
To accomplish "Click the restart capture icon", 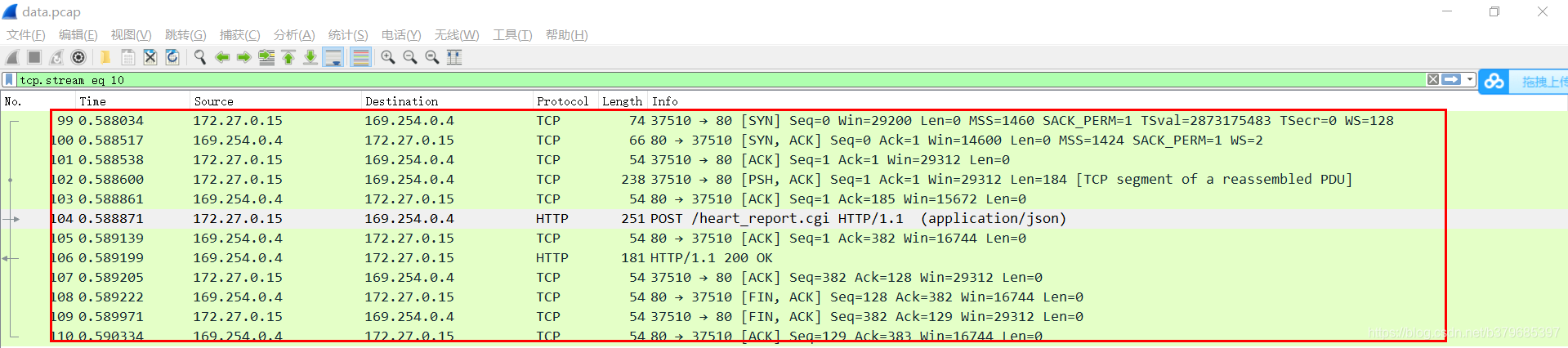I will (56, 57).
